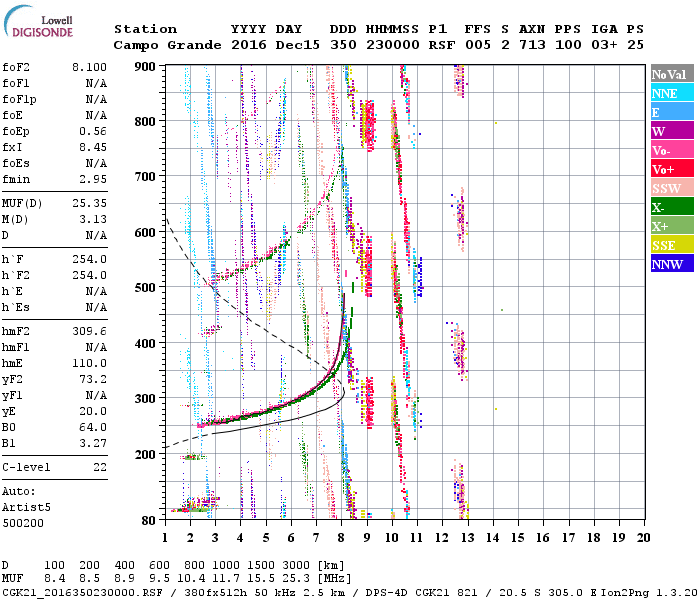
Task: Select the NNE cyan legend swatch
Action: click(672, 93)
